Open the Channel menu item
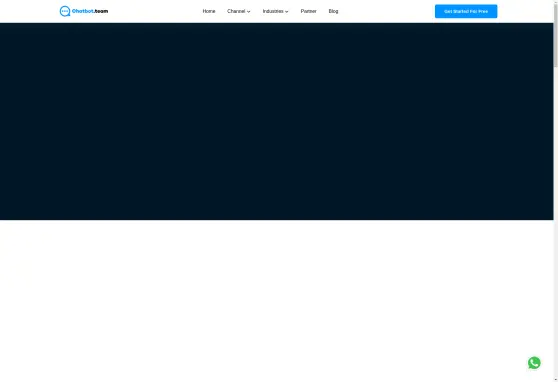 click(x=236, y=11)
